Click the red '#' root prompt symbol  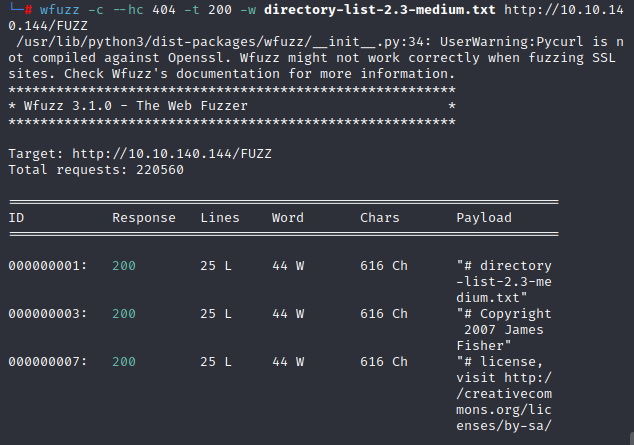click(28, 10)
